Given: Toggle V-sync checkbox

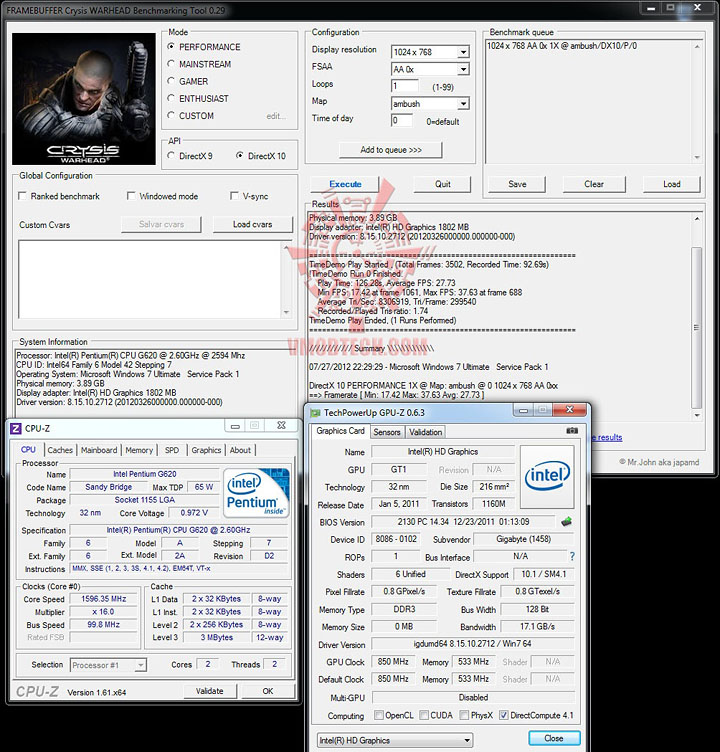Looking at the screenshot, I should (x=235, y=196).
